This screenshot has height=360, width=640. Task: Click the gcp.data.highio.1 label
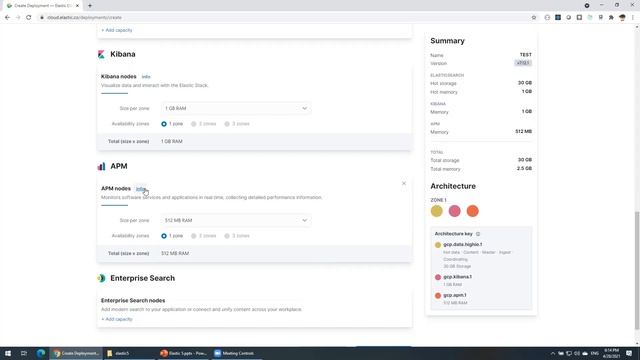[462, 244]
